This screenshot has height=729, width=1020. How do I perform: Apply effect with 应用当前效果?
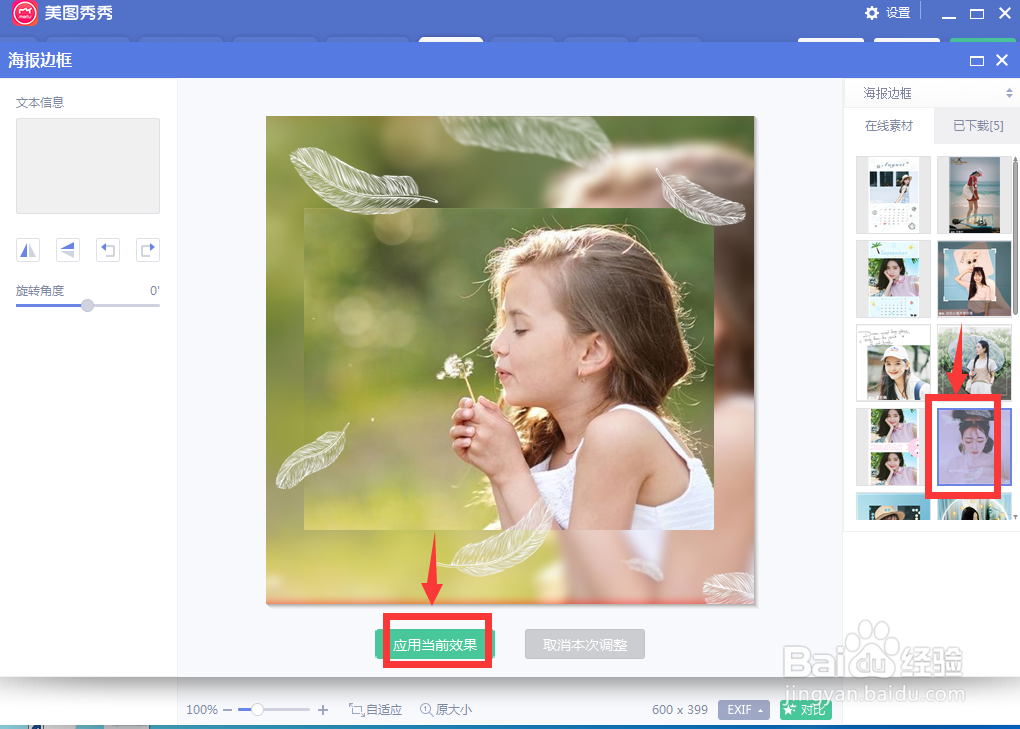click(435, 644)
